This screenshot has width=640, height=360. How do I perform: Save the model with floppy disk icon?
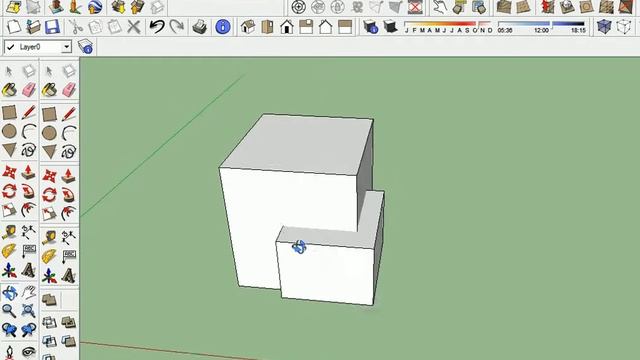click(52, 27)
